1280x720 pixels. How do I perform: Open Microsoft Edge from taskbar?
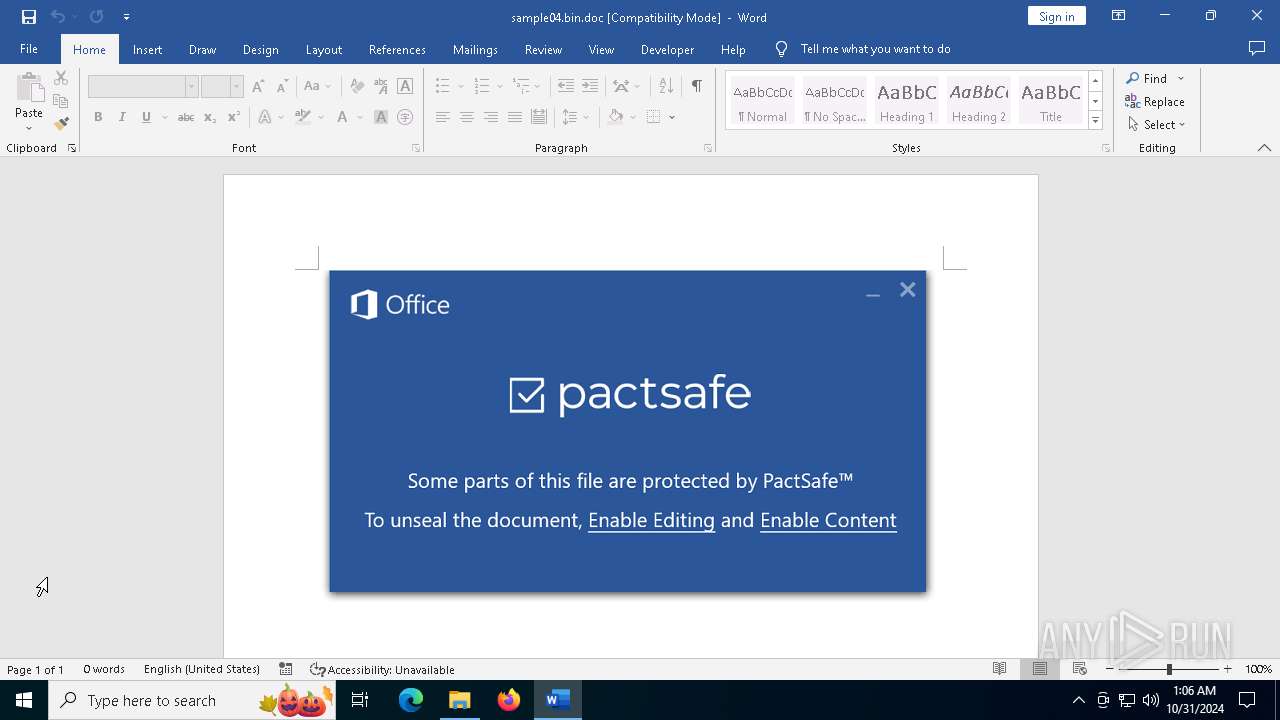tap(411, 700)
